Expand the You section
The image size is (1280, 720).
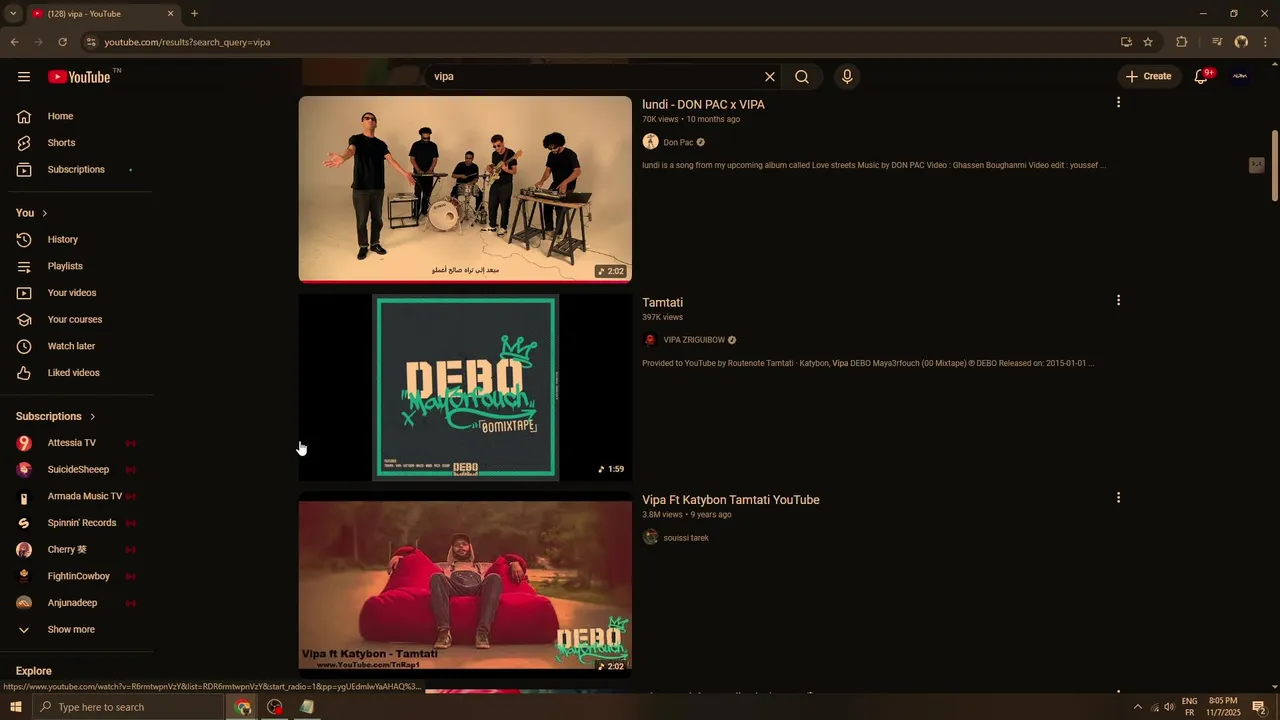32,213
